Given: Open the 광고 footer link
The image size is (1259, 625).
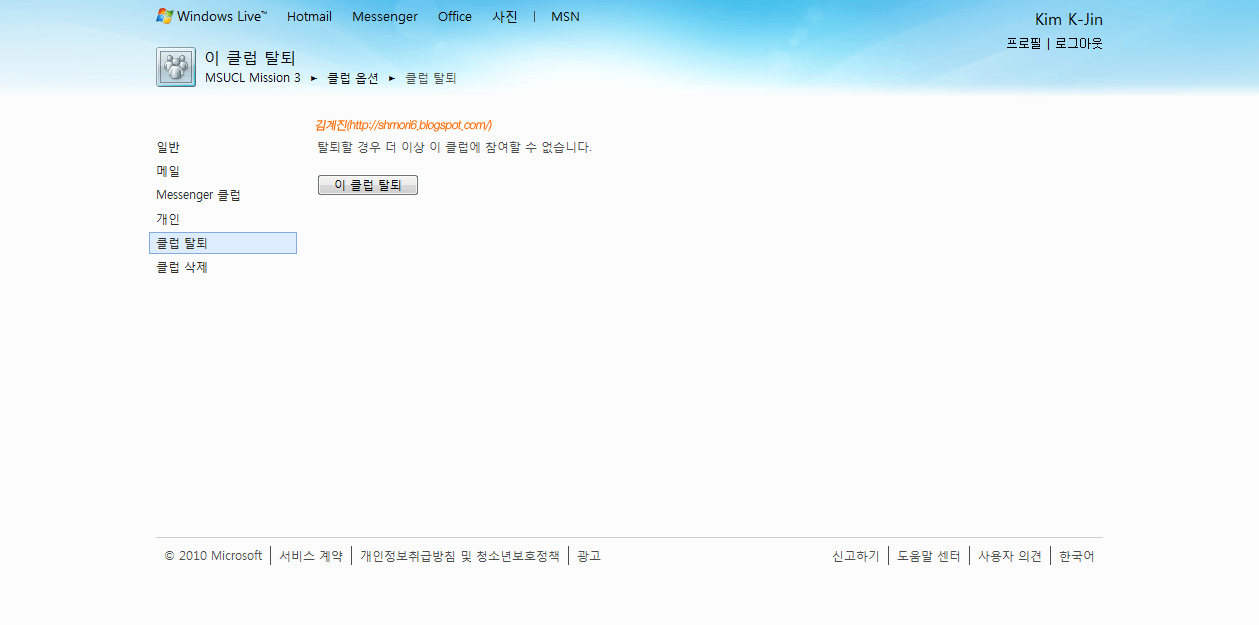Looking at the screenshot, I should [x=589, y=556].
